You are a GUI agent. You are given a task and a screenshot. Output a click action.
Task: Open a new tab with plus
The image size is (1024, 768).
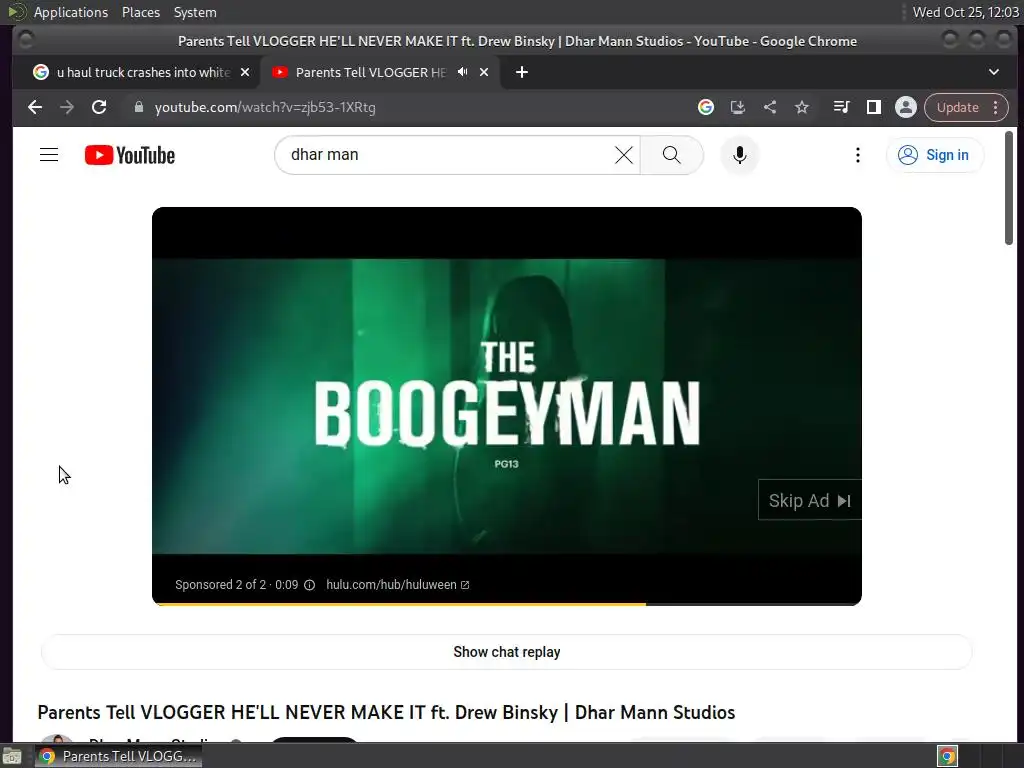point(522,72)
